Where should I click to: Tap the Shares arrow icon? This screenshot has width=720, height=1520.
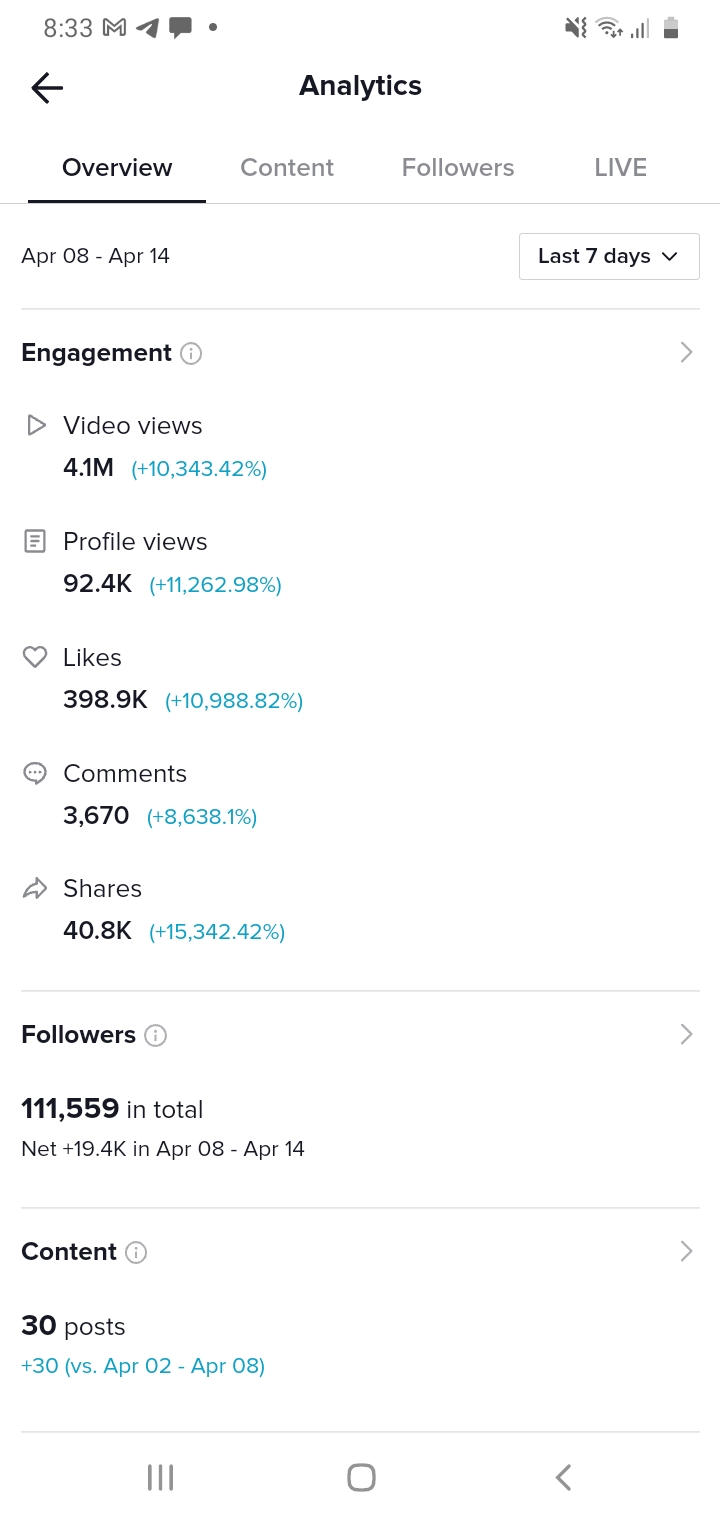point(35,889)
